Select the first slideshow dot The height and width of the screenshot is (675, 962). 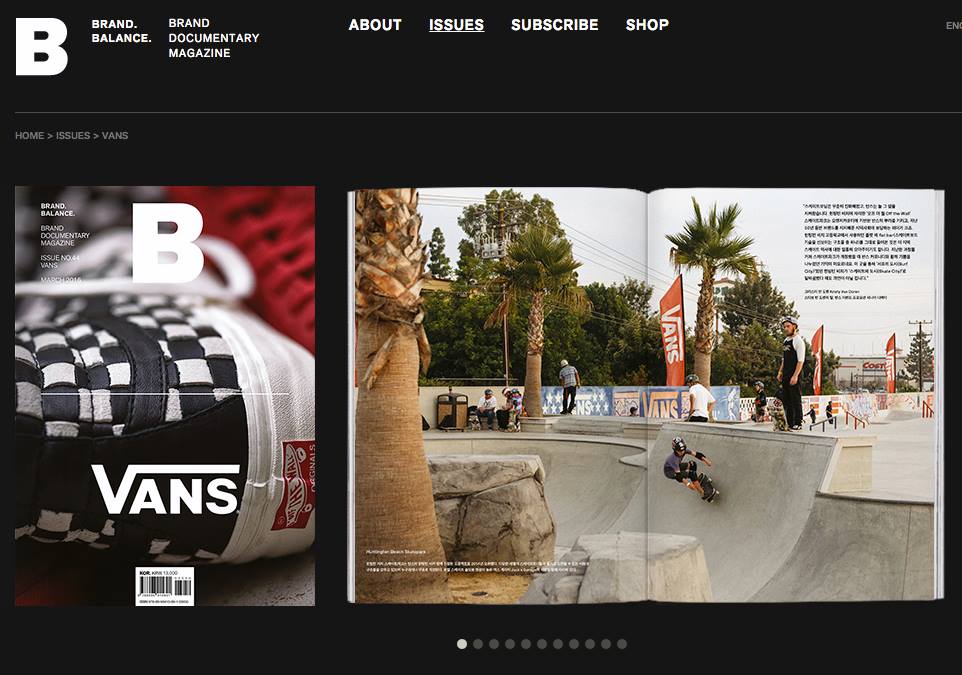[462, 644]
